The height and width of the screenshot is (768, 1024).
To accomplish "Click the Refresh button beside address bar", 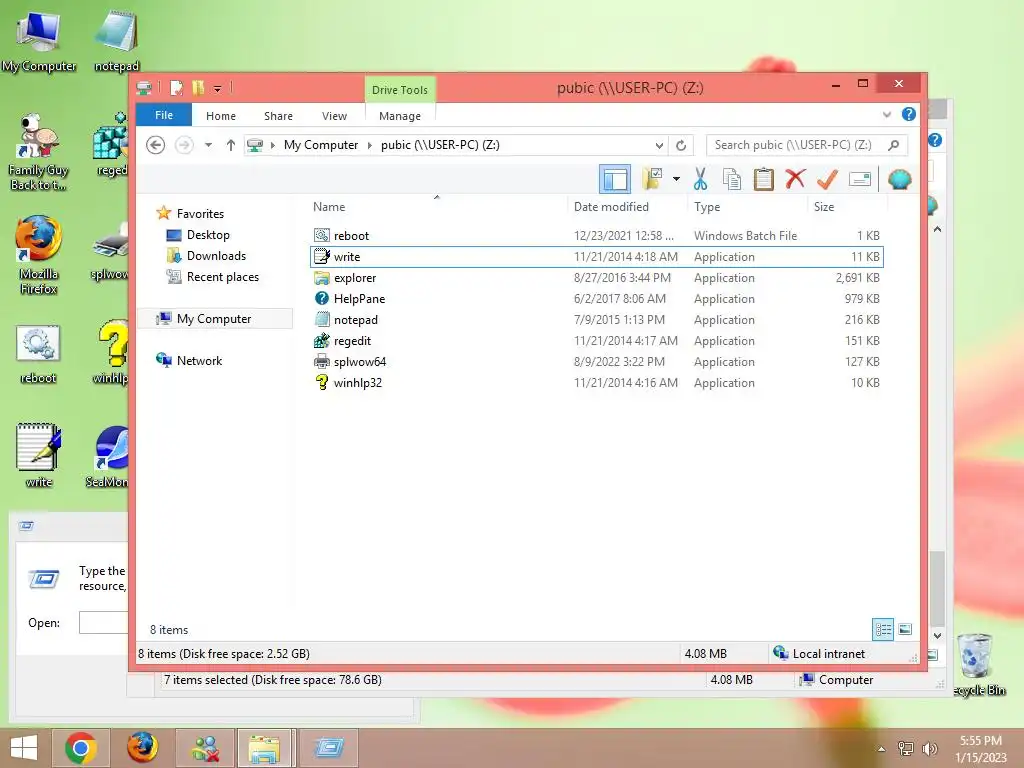I will coord(680,145).
